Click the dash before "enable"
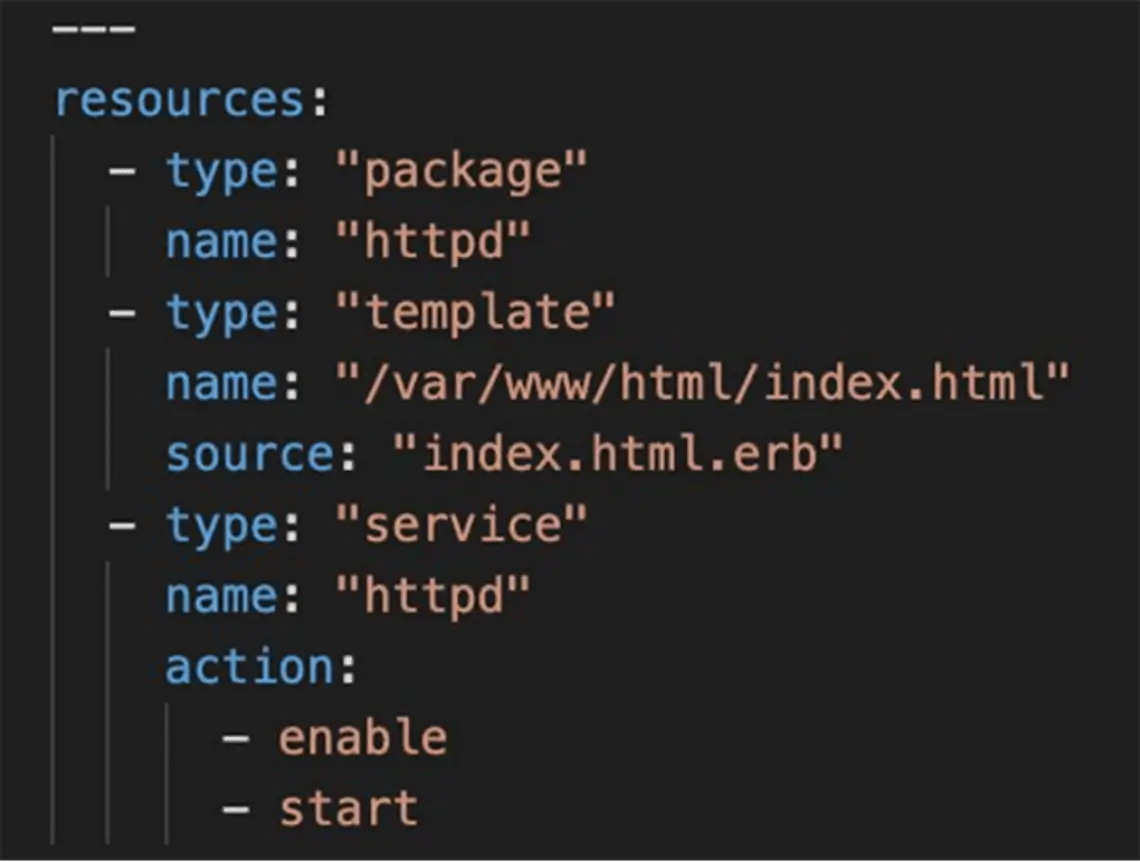The width and height of the screenshot is (1140, 862). (x=235, y=739)
